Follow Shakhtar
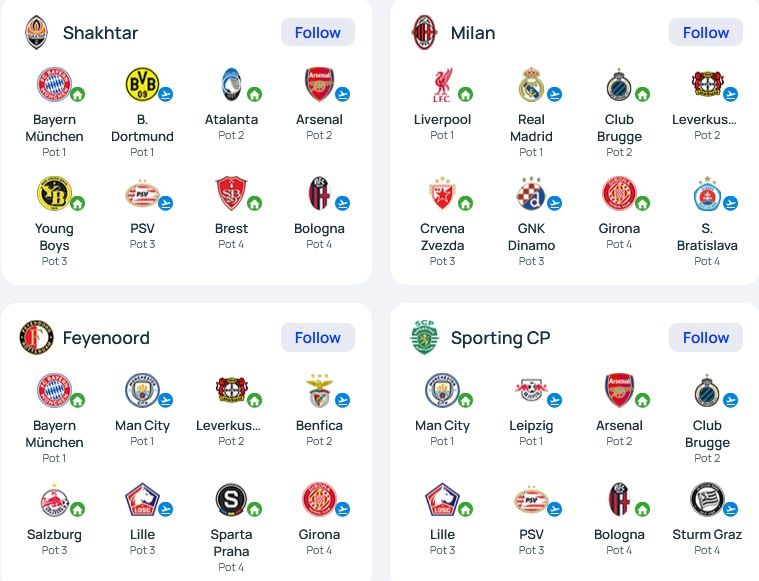 coord(318,32)
